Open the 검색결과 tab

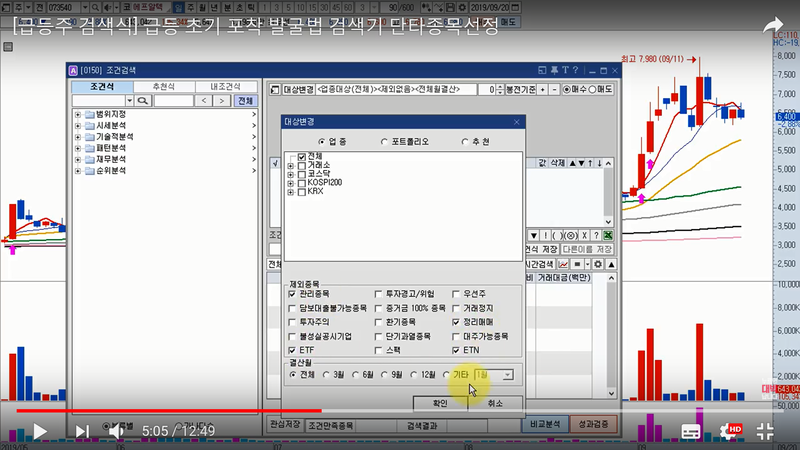tap(422, 426)
